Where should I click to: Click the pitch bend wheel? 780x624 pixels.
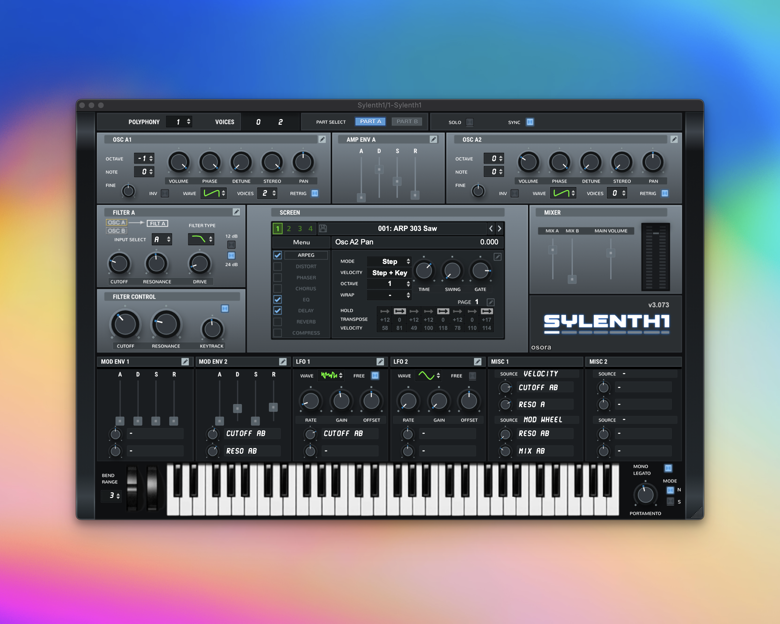point(133,487)
